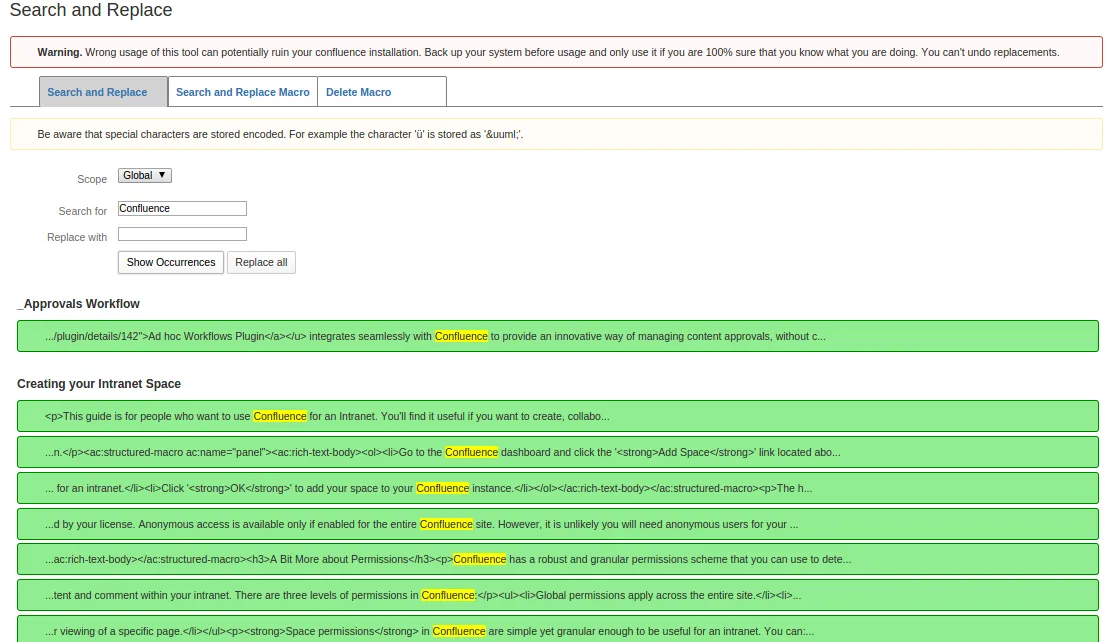The width and height of the screenshot is (1113, 642).
Task: Click the result mentioning 'Confluence instance'
Action: 558,488
